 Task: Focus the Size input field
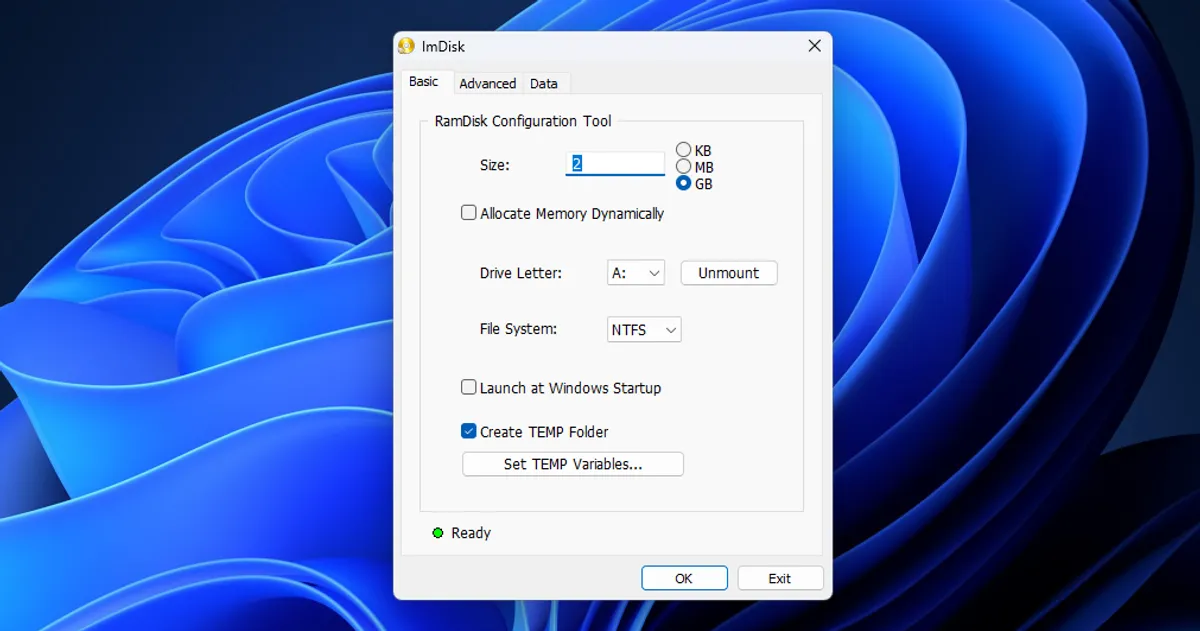[x=615, y=164]
